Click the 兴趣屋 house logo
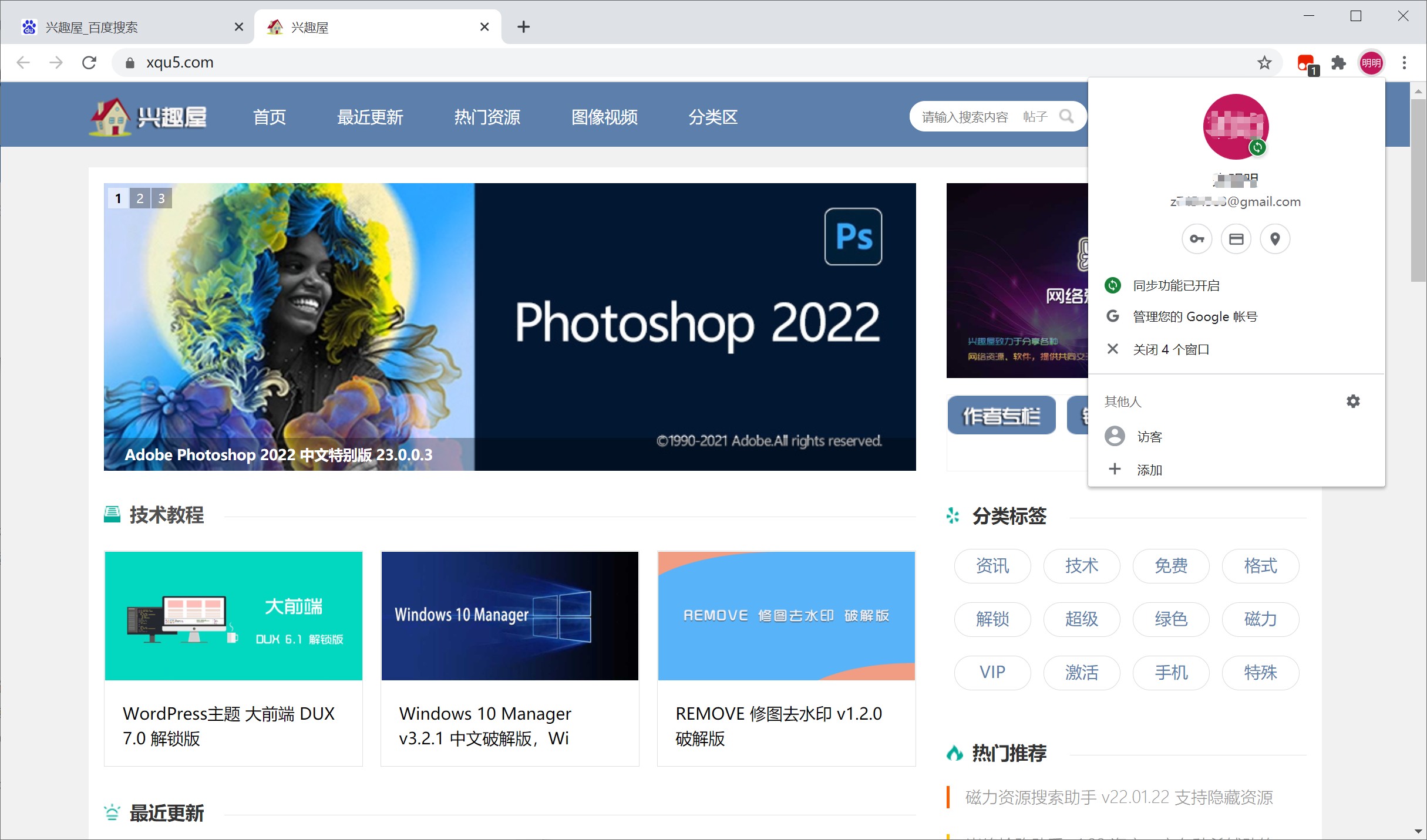This screenshot has height=840, width=1427. tap(149, 116)
